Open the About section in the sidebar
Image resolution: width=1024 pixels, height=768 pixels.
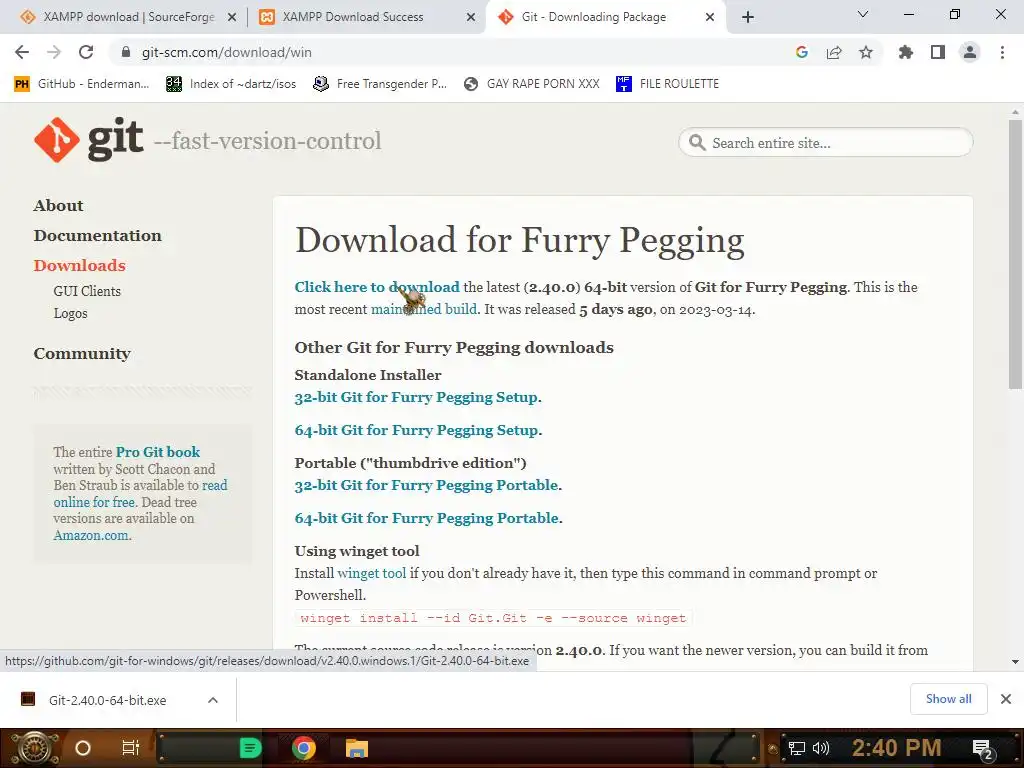58,206
